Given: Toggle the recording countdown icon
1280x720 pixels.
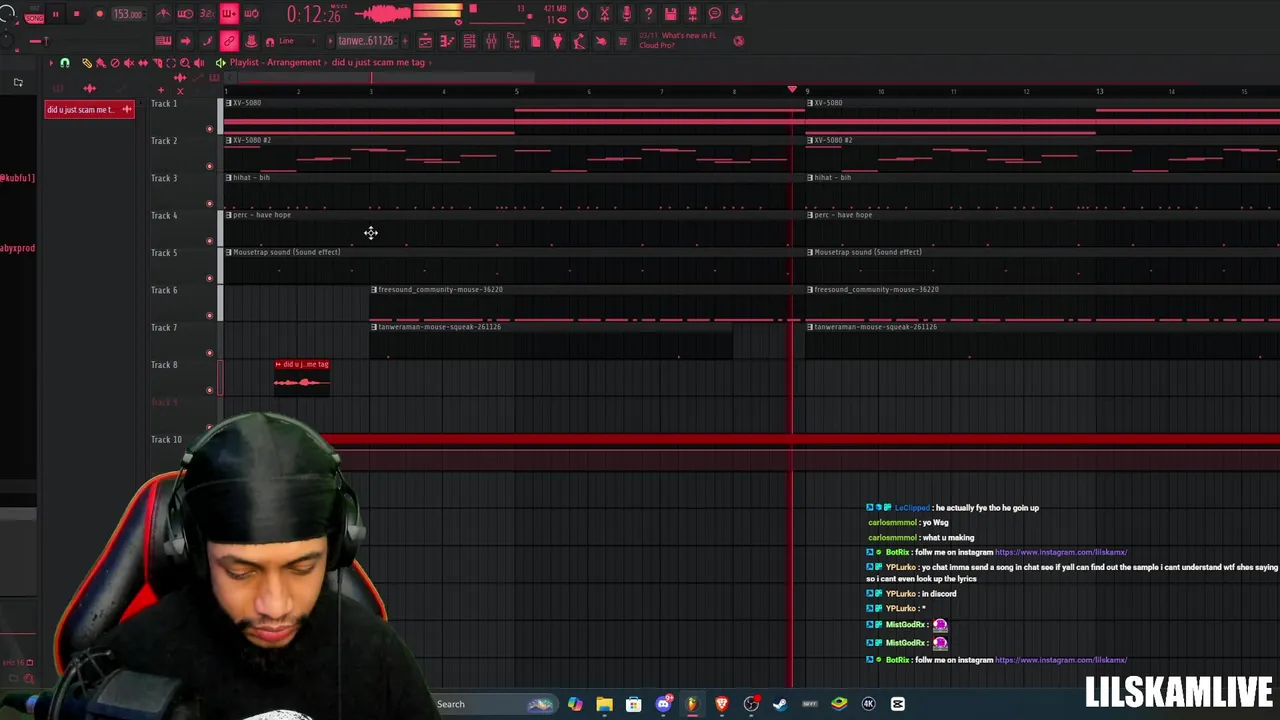Looking at the screenshot, I should (207, 14).
